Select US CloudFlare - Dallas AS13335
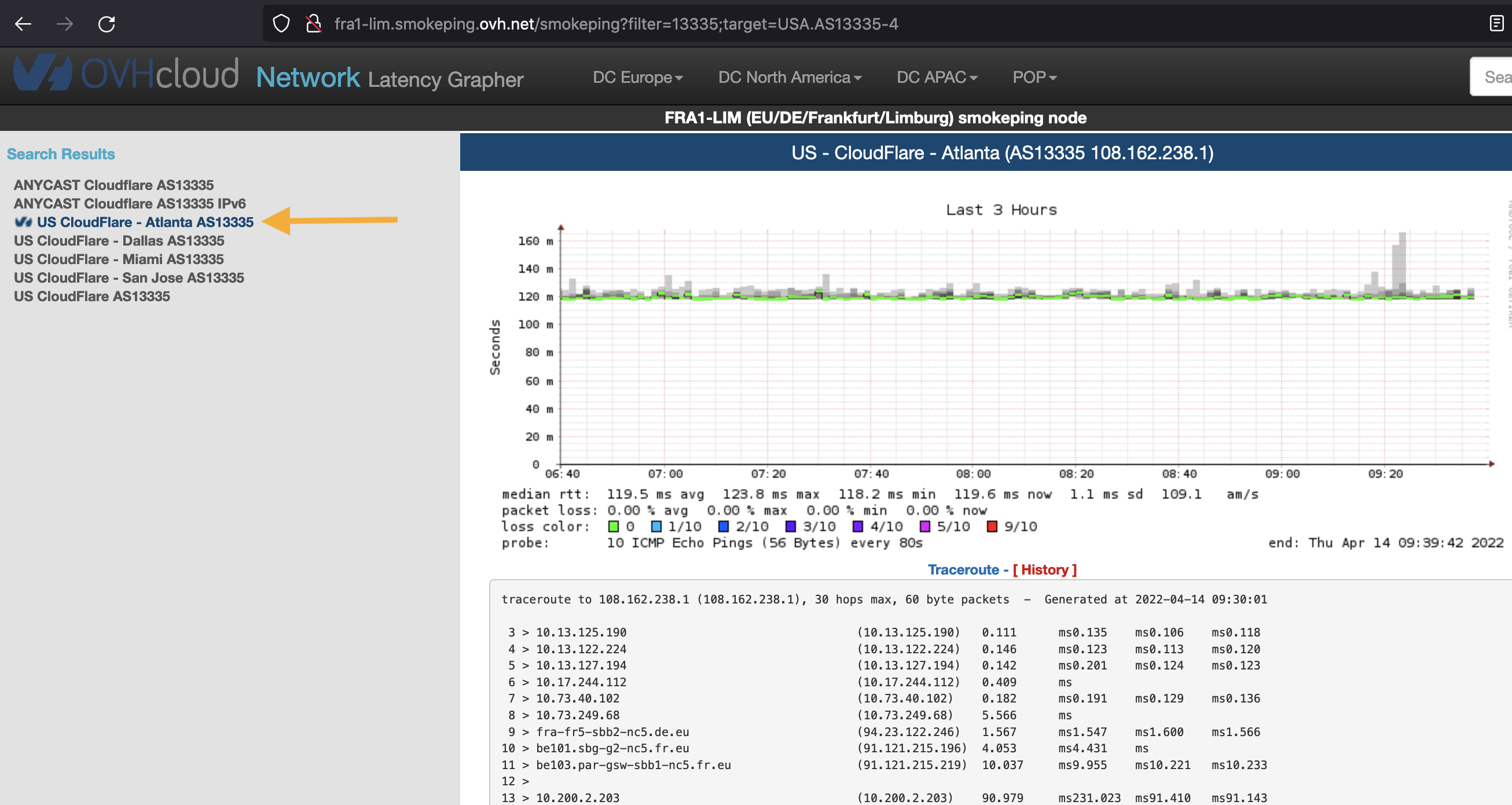Screen dimensions: 1512x805 point(119,241)
